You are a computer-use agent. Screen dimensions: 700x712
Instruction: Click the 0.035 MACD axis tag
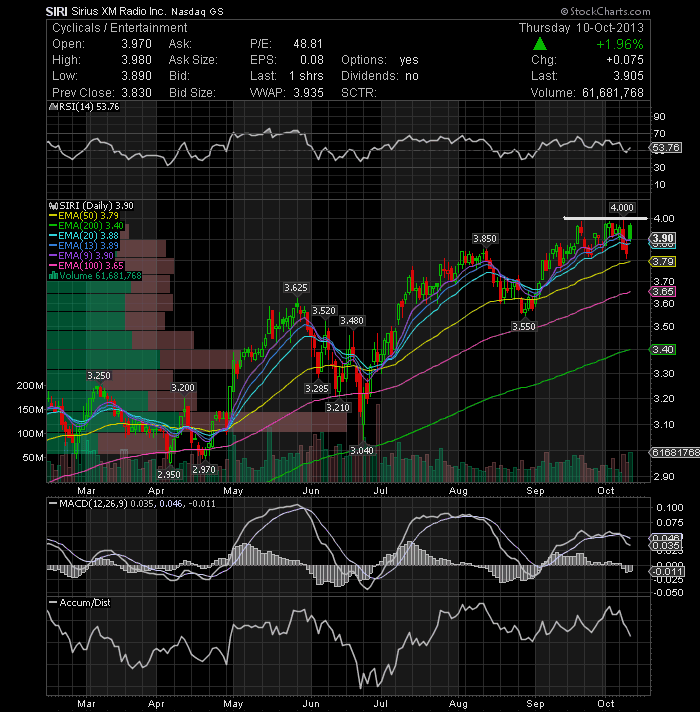(x=666, y=546)
